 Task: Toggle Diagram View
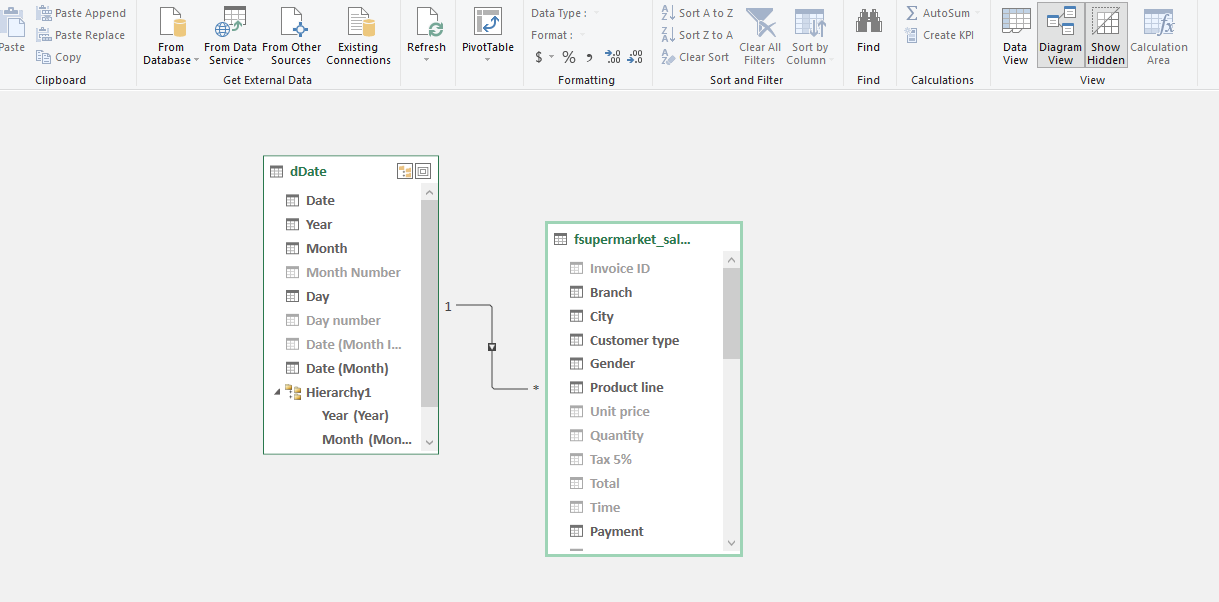click(1060, 36)
